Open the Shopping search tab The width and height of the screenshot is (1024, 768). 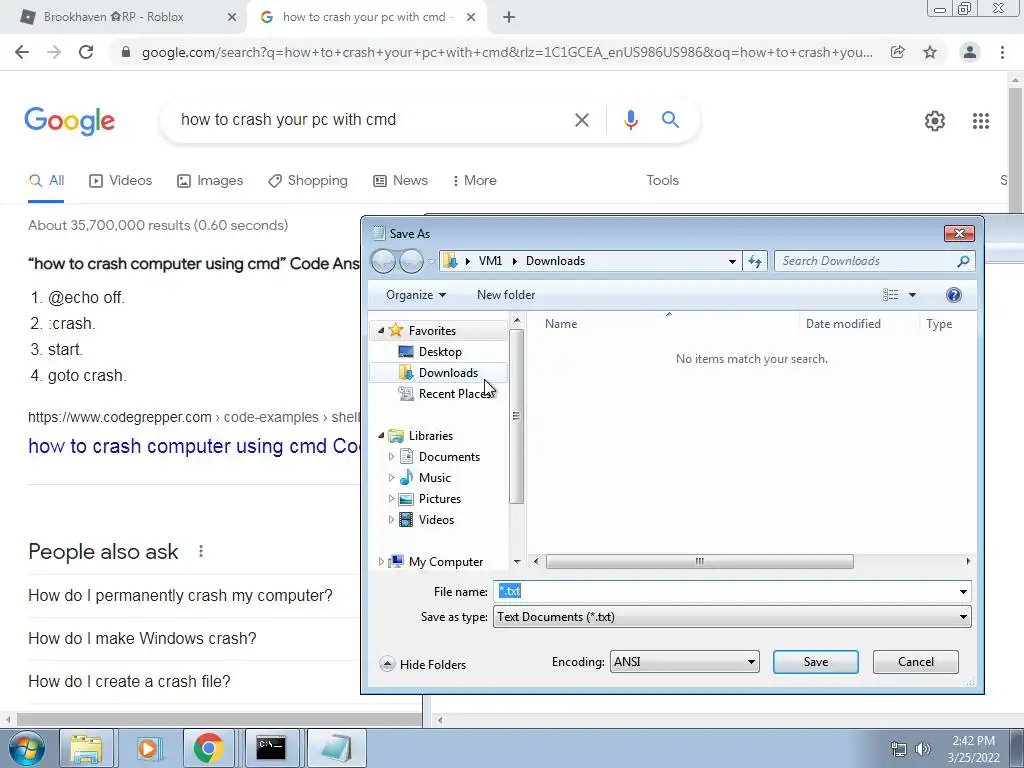pyautogui.click(x=308, y=180)
